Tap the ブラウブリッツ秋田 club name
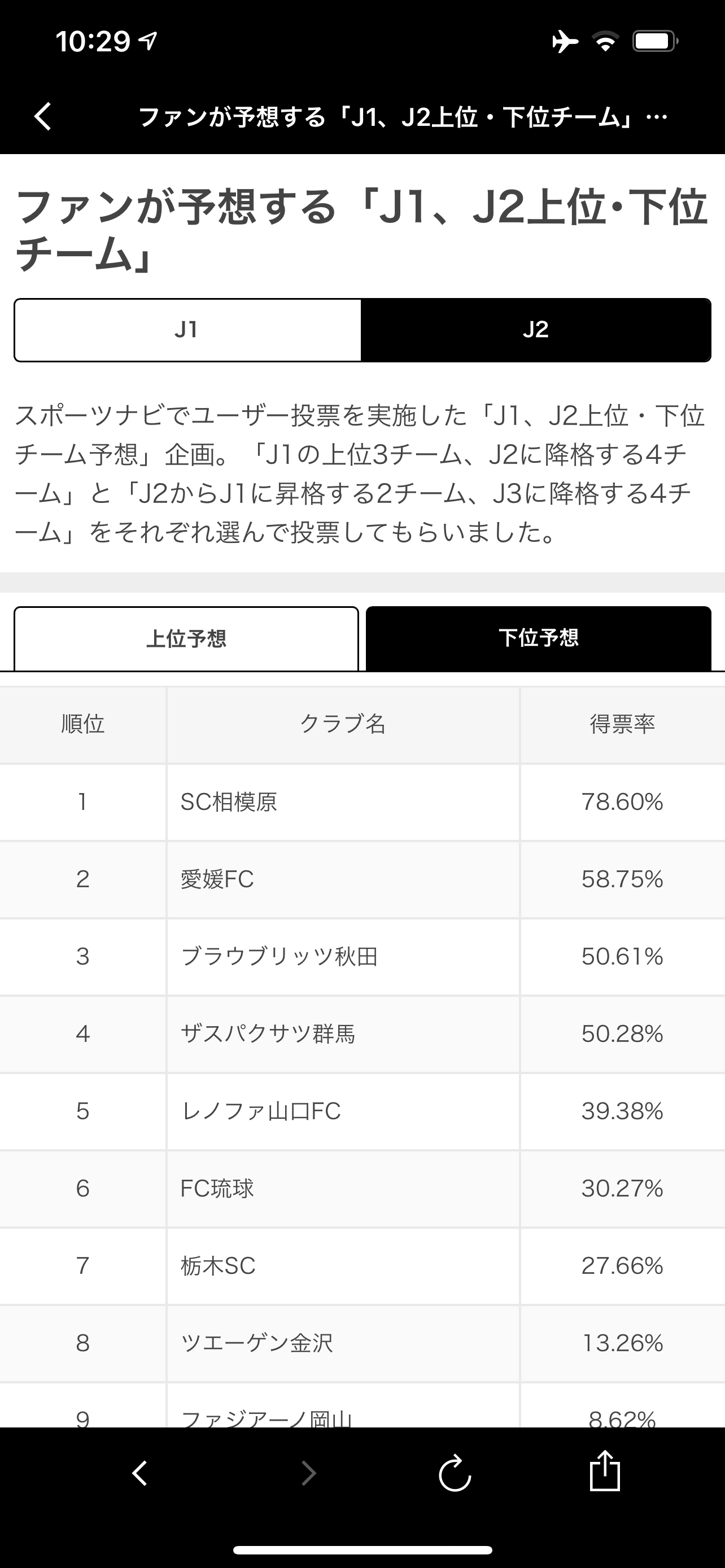This screenshot has width=725, height=1568. tap(279, 956)
